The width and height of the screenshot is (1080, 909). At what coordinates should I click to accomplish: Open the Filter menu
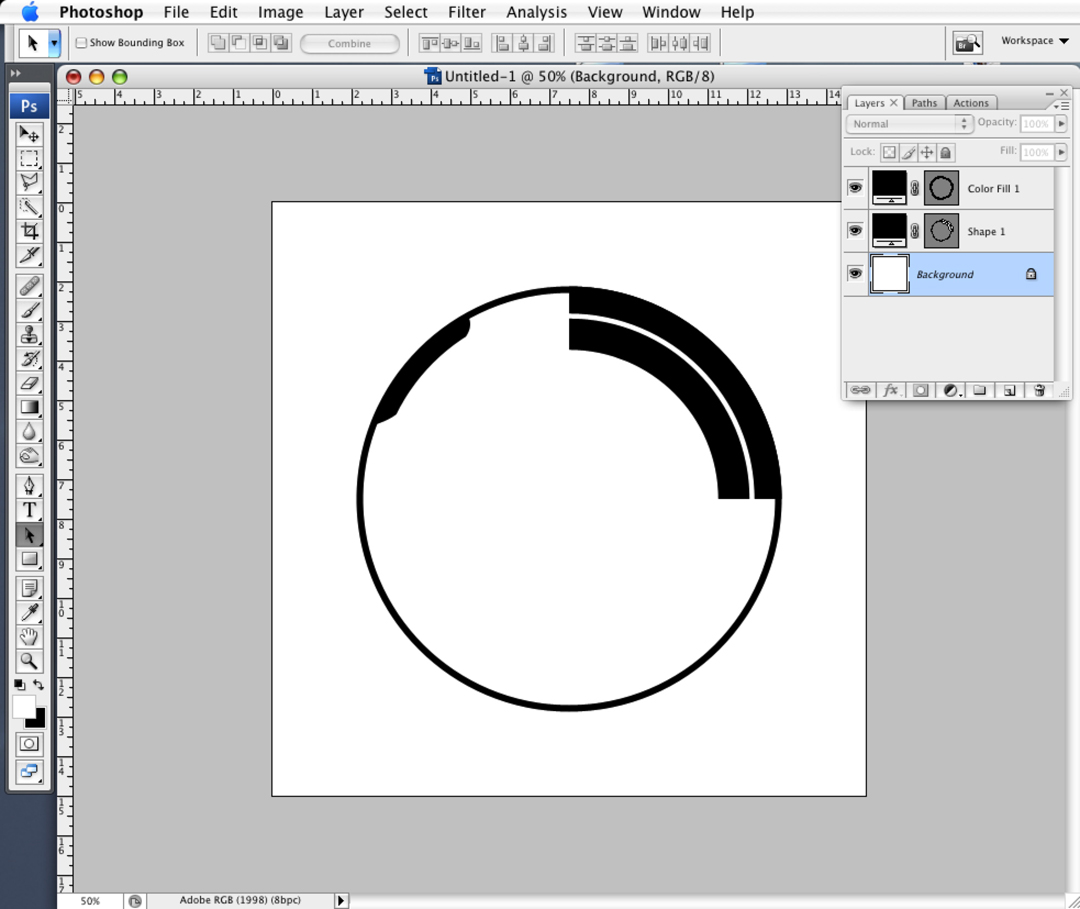pyautogui.click(x=466, y=12)
